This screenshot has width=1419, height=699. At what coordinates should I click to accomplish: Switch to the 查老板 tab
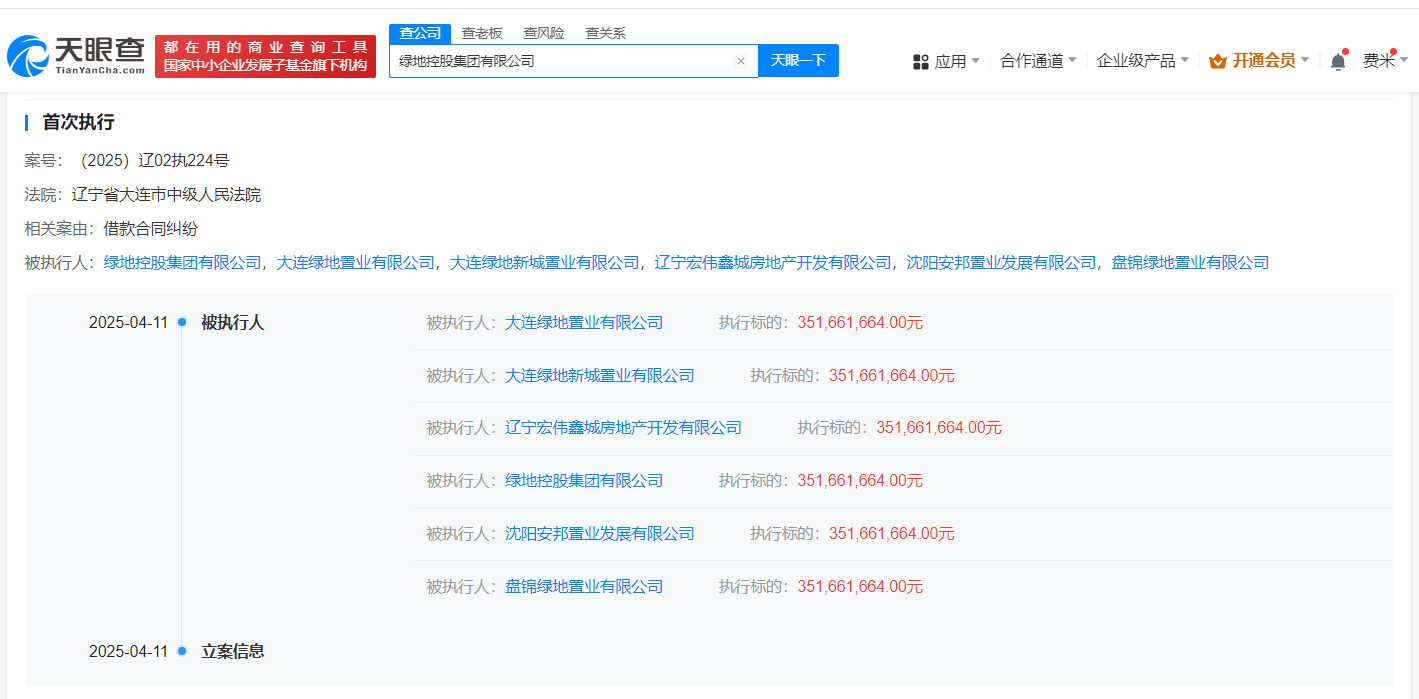[482, 33]
